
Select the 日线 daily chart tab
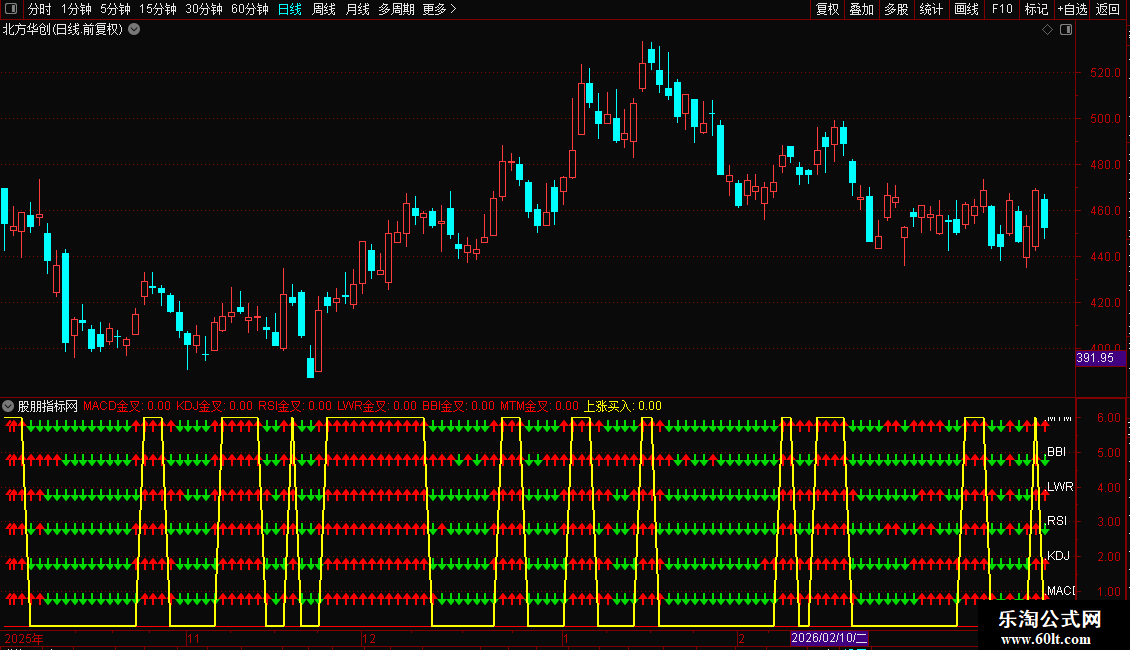point(290,9)
